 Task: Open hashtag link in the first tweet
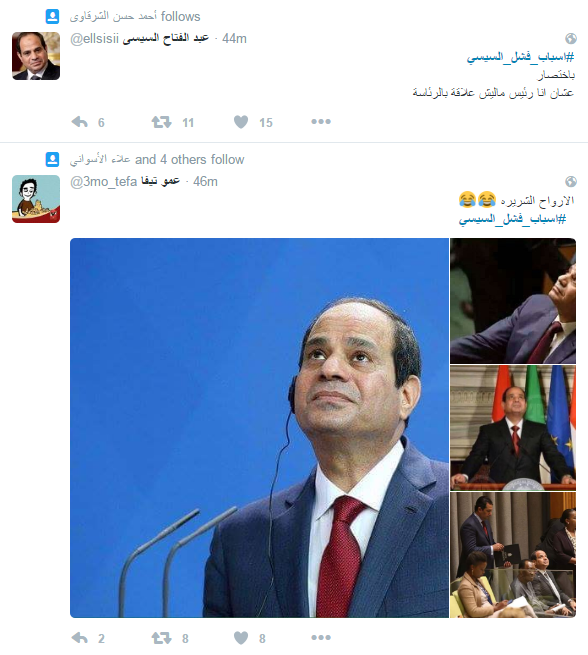pyautogui.click(x=520, y=57)
